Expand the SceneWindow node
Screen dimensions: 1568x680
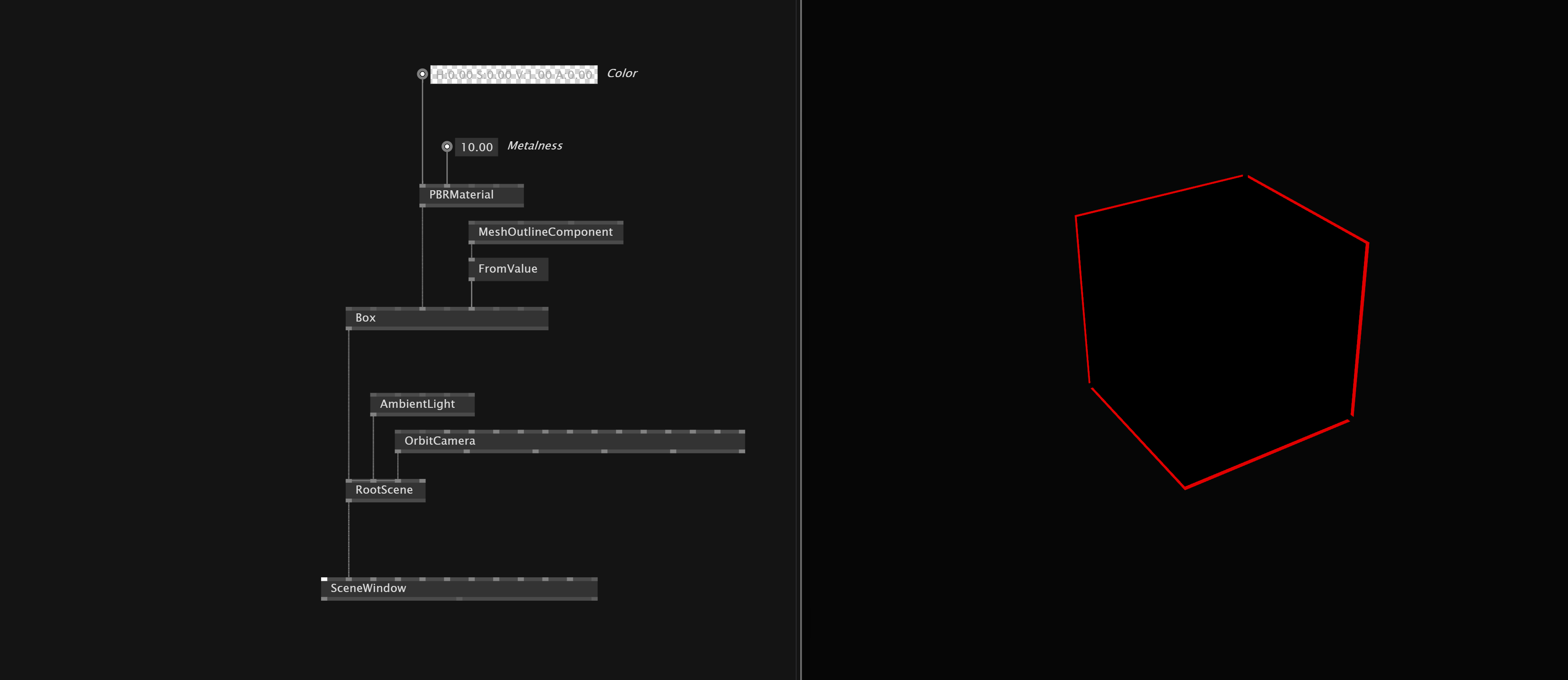click(368, 588)
